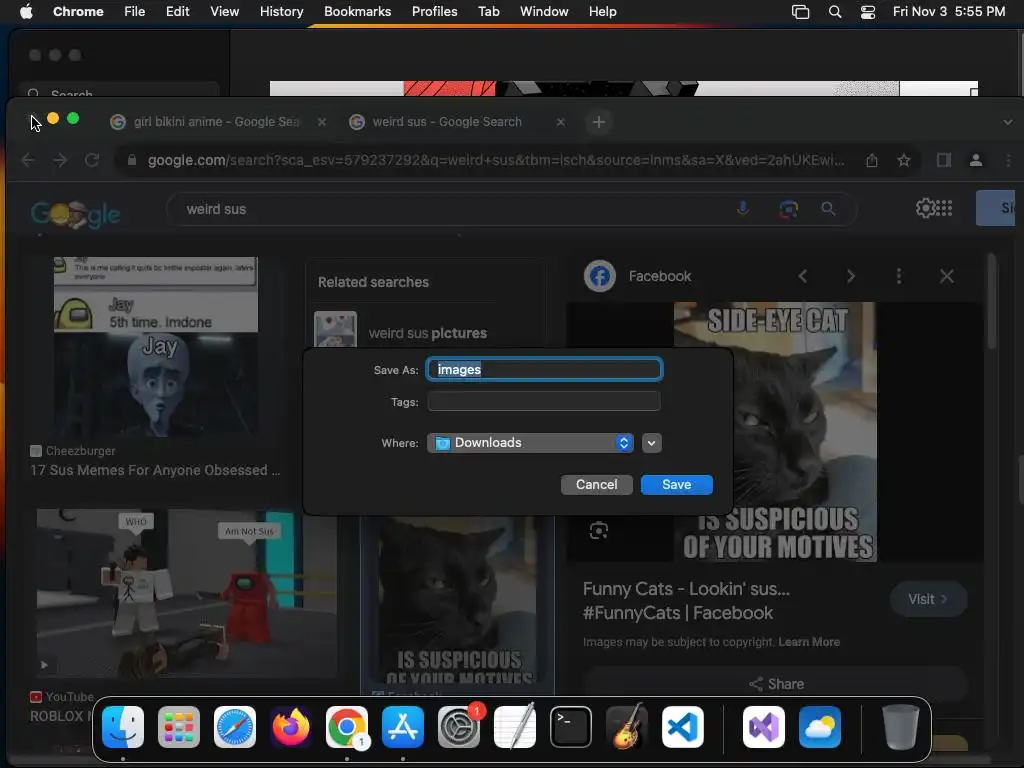
Task: Open Launchpad from the Dock
Action: pyautogui.click(x=179, y=727)
